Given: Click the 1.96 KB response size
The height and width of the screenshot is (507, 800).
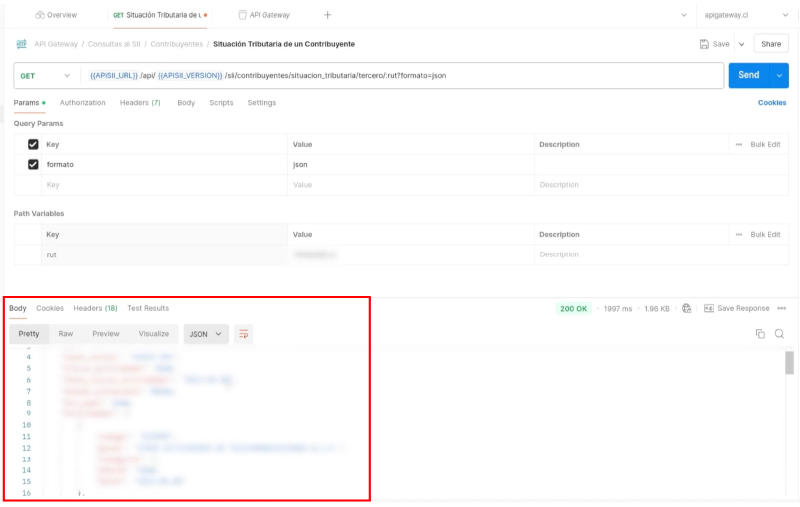Looking at the screenshot, I should [657, 310].
